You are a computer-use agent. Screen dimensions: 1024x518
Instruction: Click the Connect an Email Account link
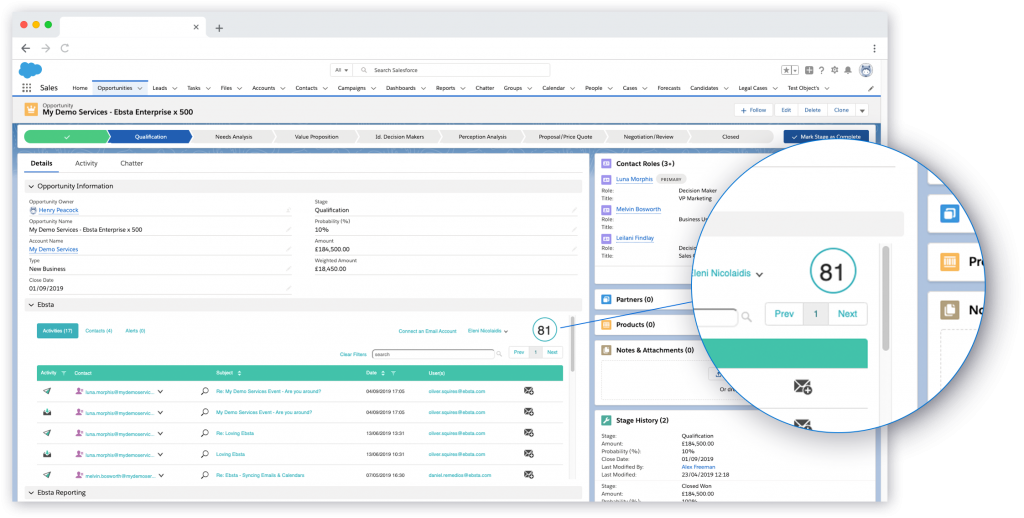(427, 330)
